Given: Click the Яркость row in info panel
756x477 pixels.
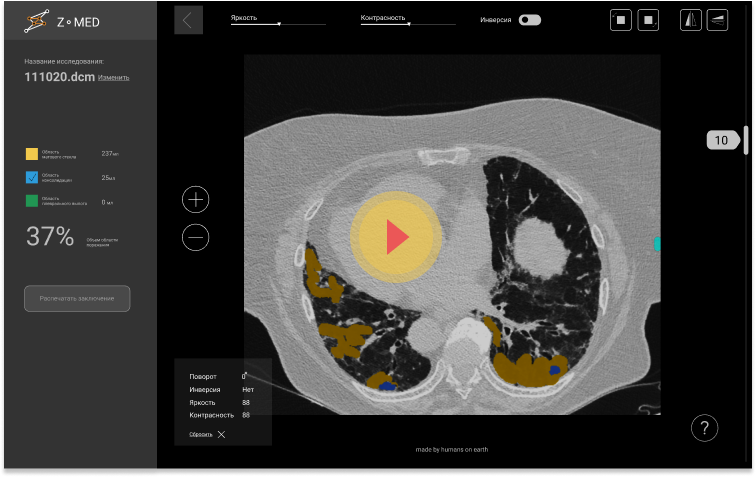Looking at the screenshot, I should 220,402.
